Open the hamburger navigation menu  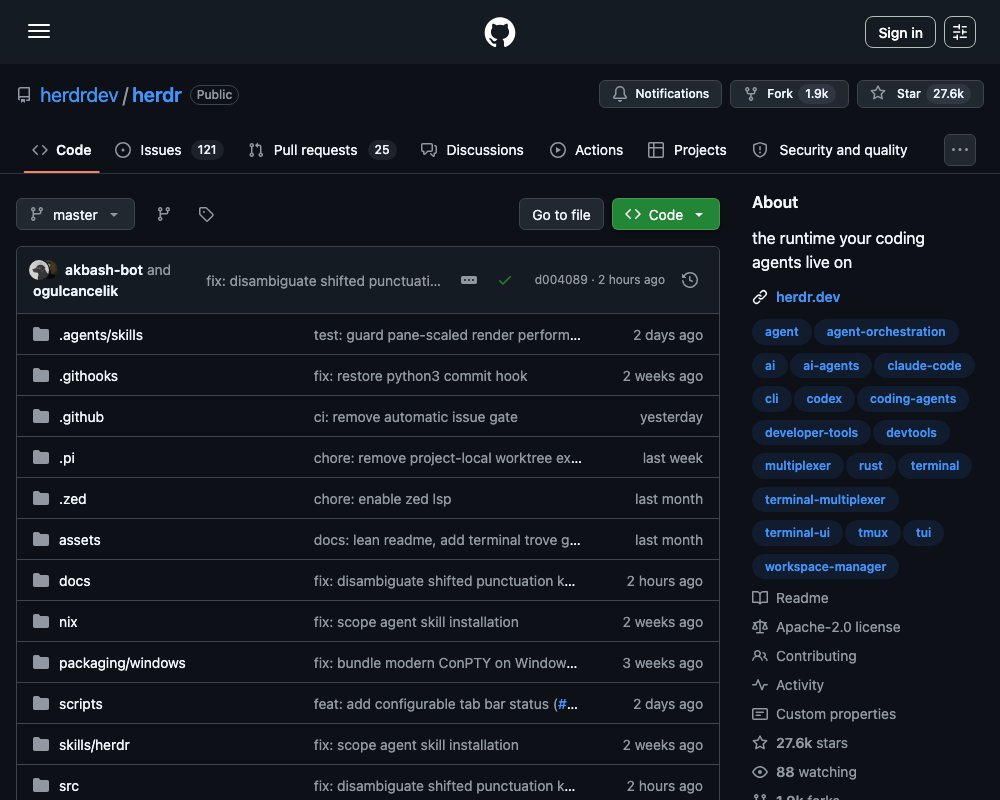tap(39, 31)
